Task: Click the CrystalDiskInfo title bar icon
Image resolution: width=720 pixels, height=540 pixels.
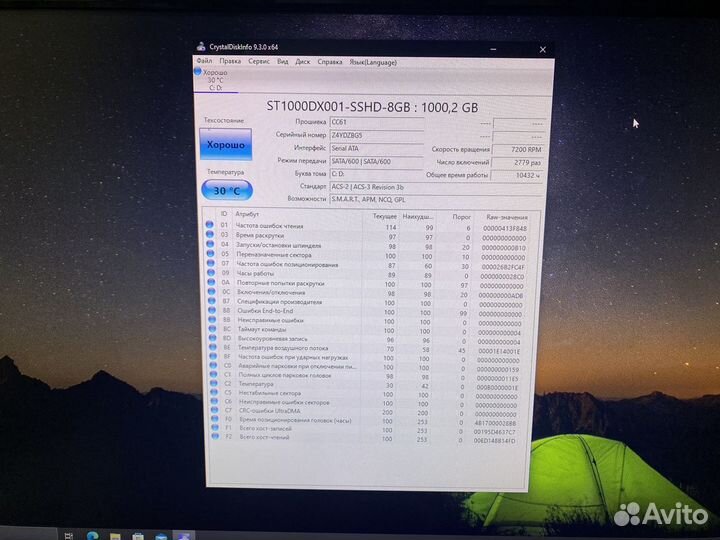Action: click(x=201, y=46)
